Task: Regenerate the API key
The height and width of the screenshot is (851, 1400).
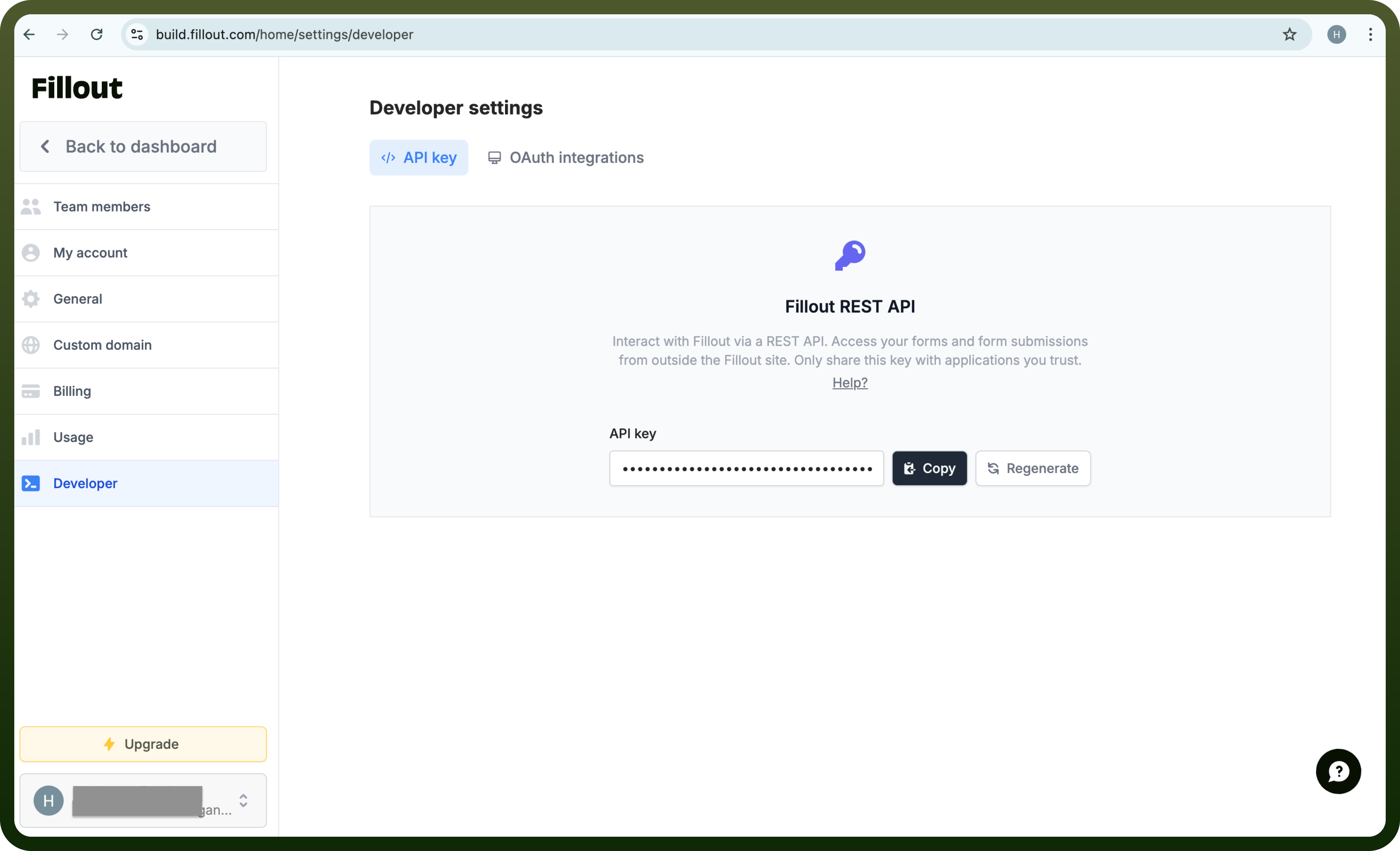Action: pyautogui.click(x=1033, y=468)
